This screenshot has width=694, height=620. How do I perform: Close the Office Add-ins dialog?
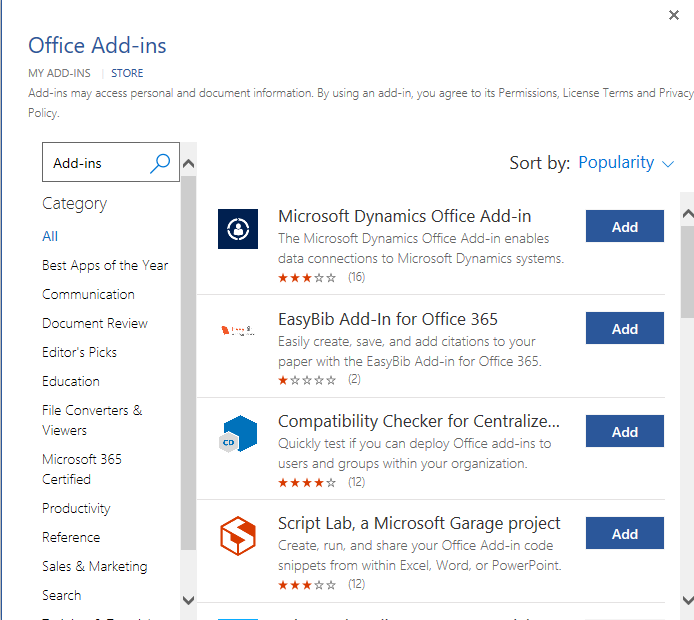click(x=674, y=15)
